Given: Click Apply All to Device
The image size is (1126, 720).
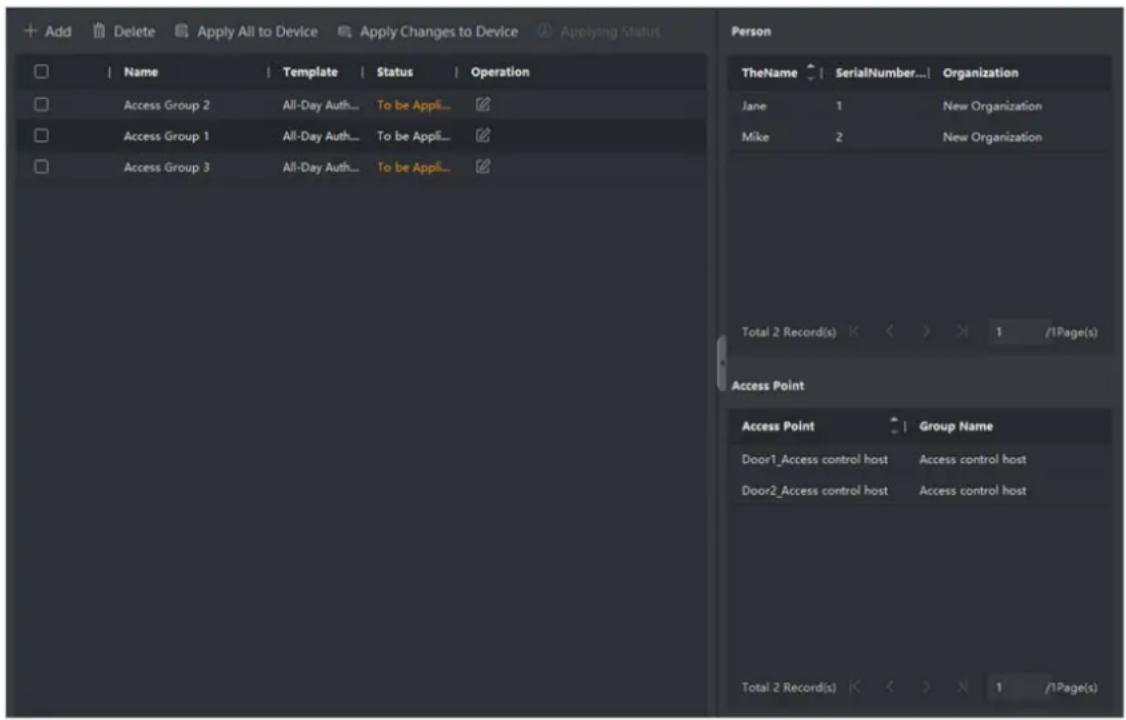Looking at the screenshot, I should click(246, 32).
